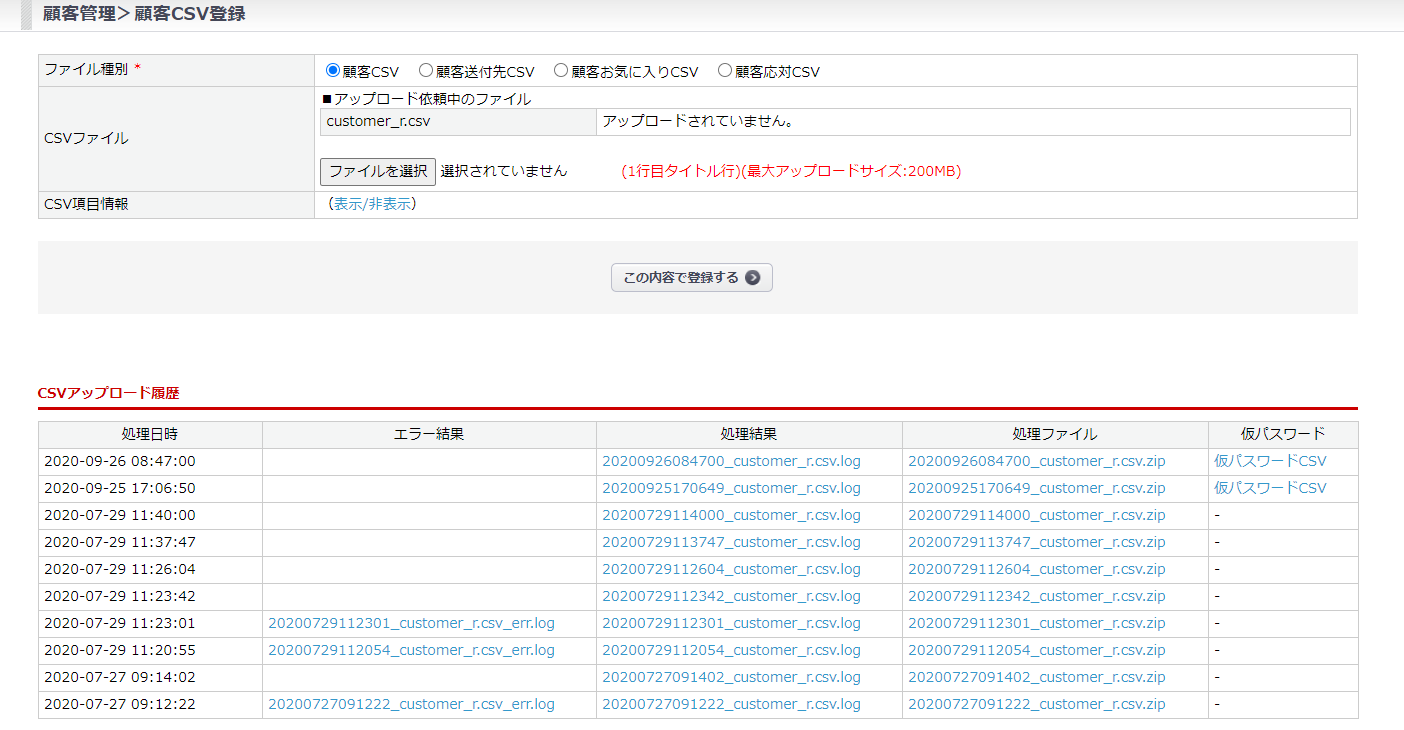Open 20200729113747_customer_r.csv.log result link
Image resolution: width=1404 pixels, height=730 pixels.
point(731,542)
